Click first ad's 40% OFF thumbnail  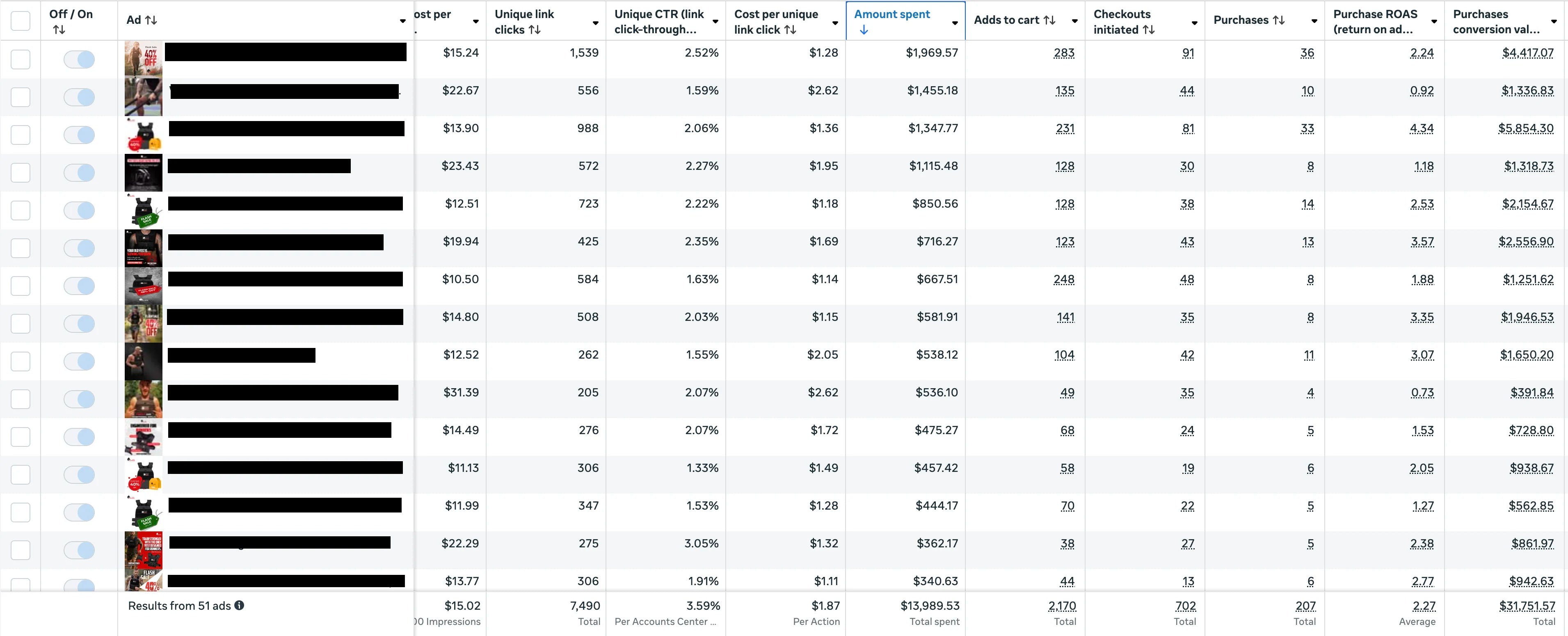click(x=144, y=58)
